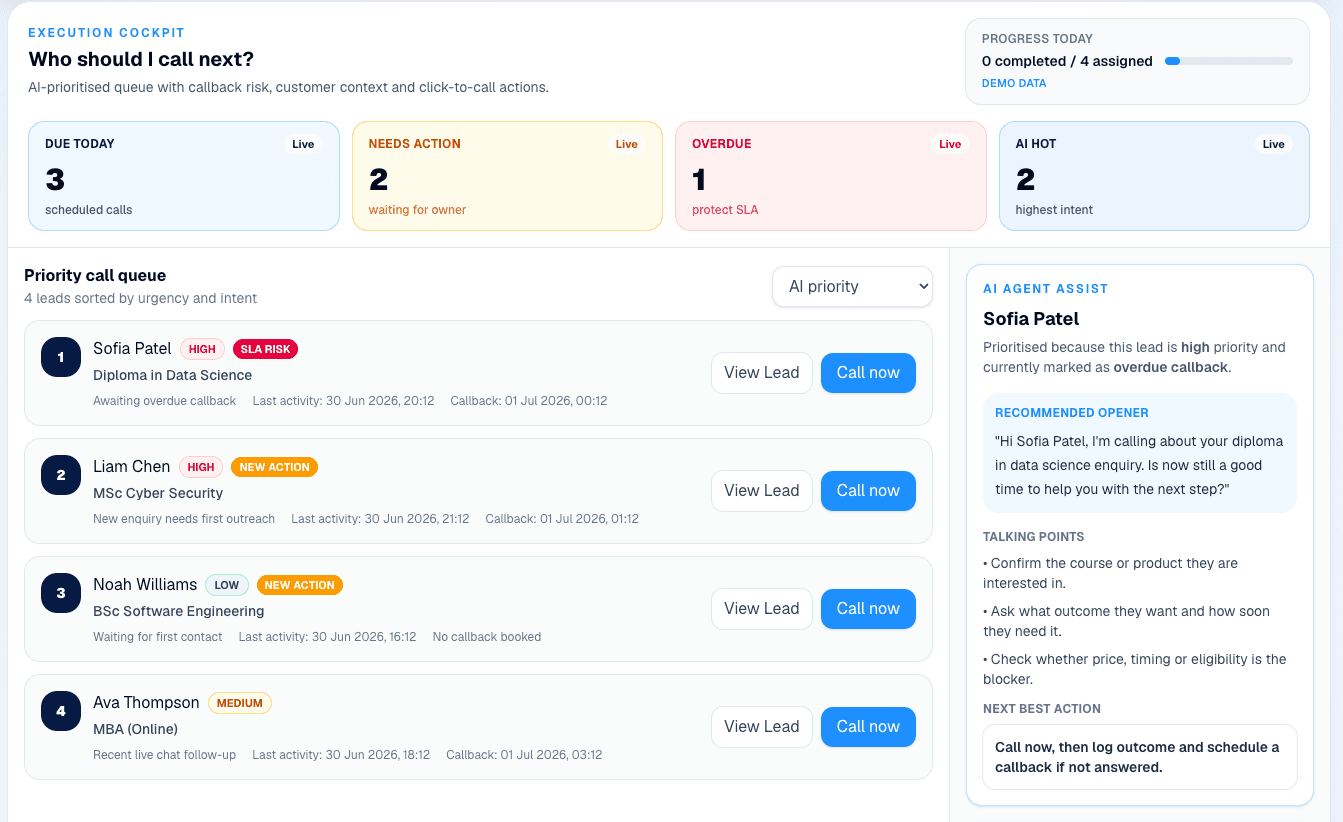Call Sofia Patel now
This screenshot has height=822, width=1343.
point(868,373)
